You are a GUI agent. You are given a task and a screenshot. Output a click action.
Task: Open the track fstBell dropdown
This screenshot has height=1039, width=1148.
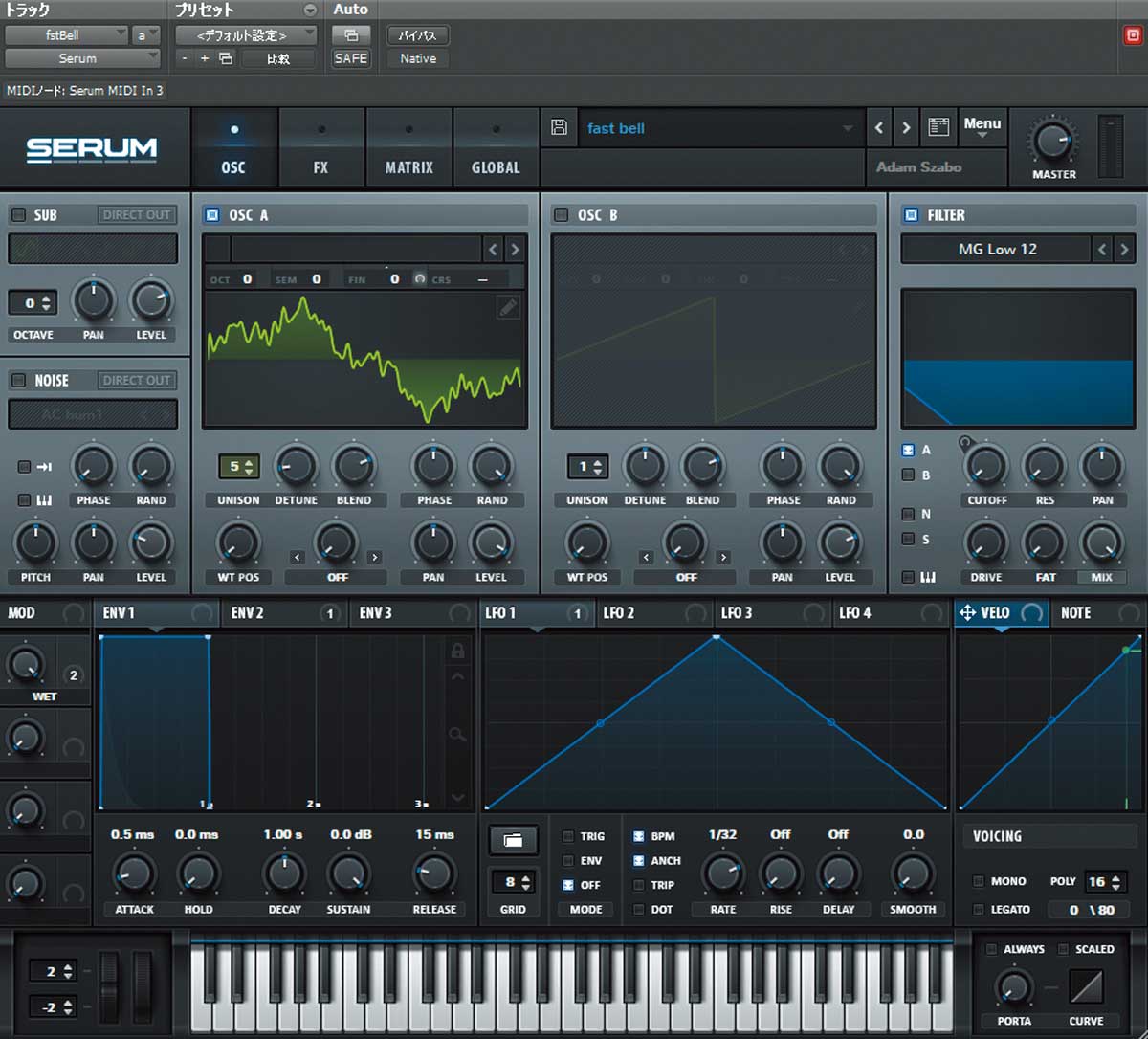click(x=66, y=35)
